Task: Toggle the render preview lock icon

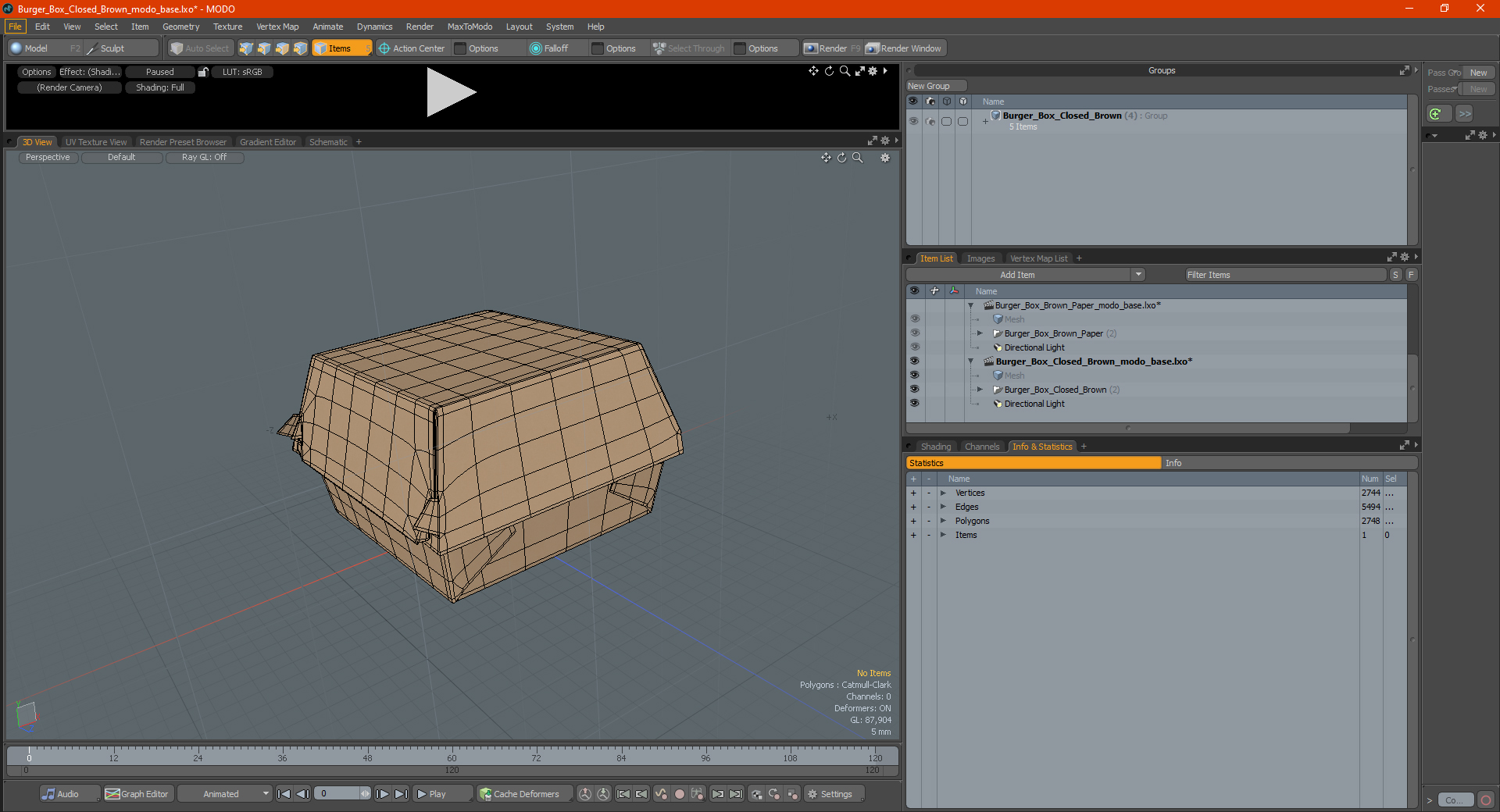Action: [203, 72]
